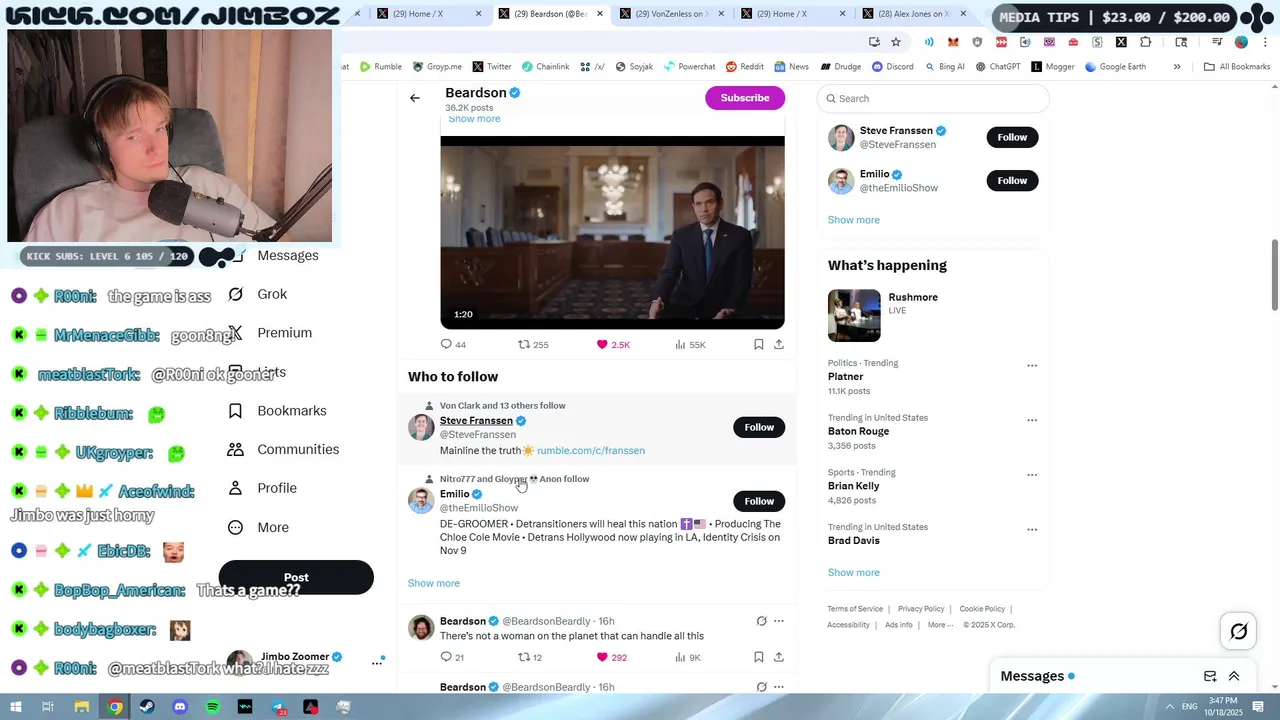Open Steam from the taskbar
Image resolution: width=1280 pixels, height=720 pixels.
[x=147, y=707]
